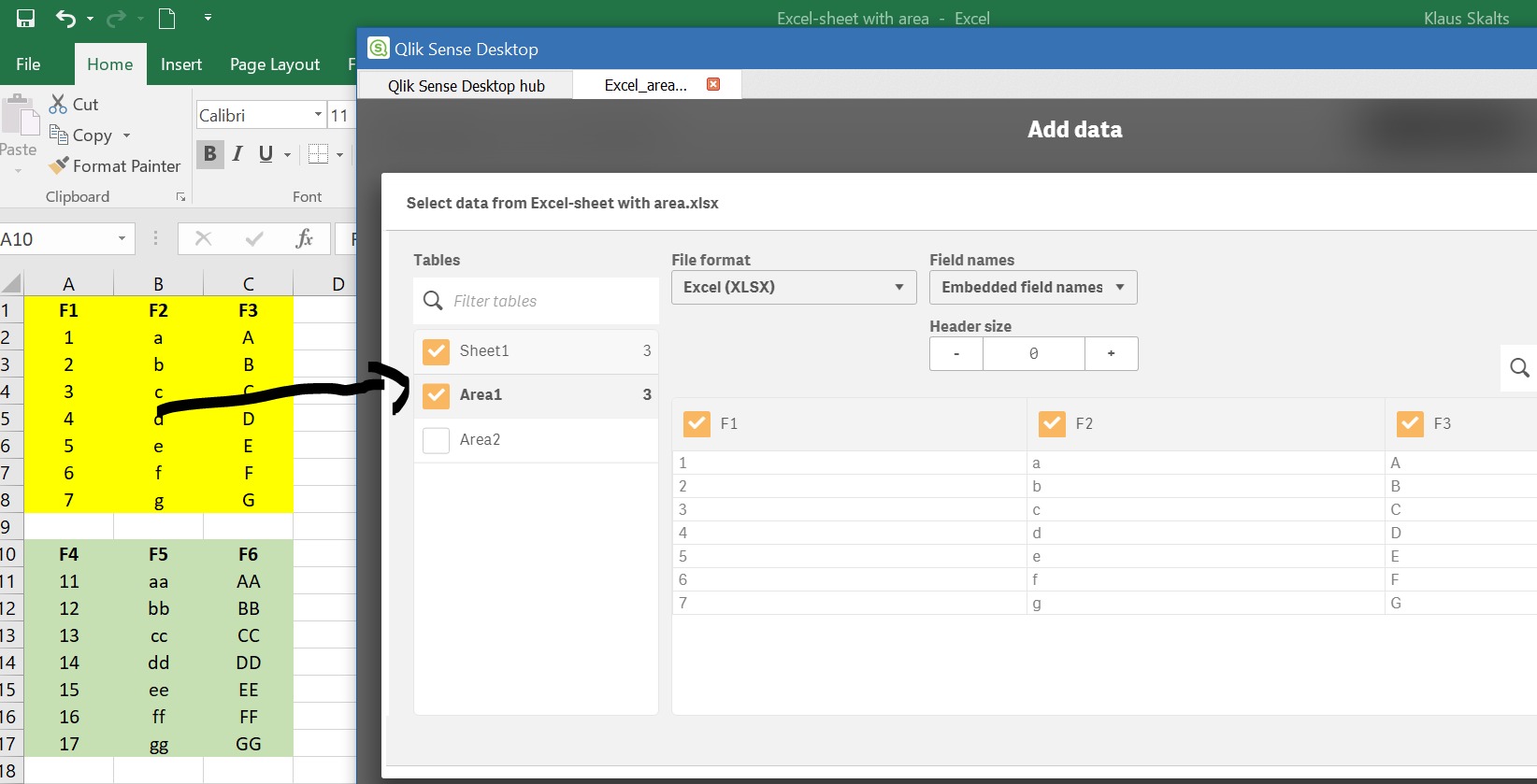Select Excel cell containing bb
This screenshot has width=1537, height=784.
pyautogui.click(x=158, y=608)
